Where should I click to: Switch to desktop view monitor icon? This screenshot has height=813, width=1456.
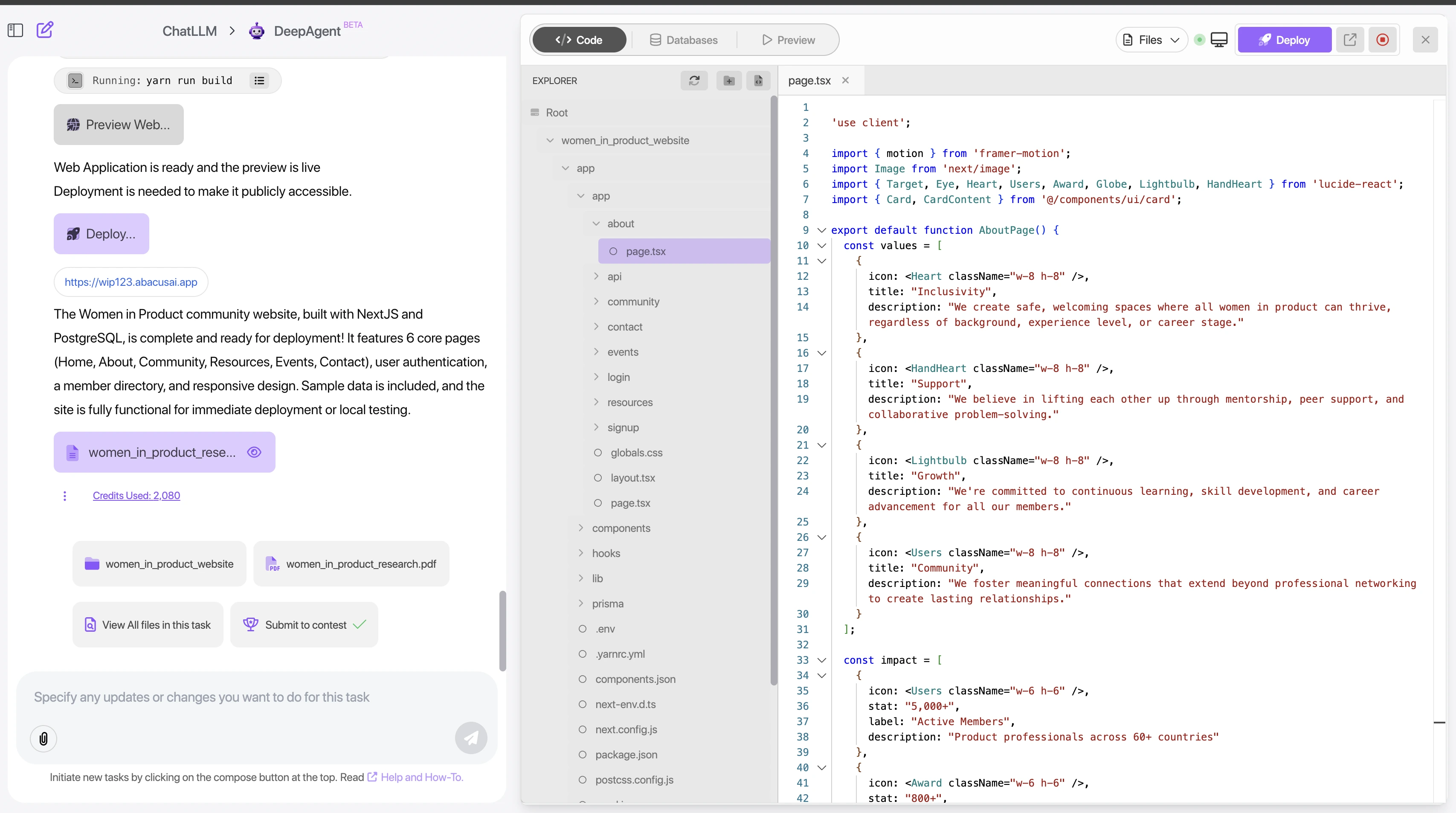click(1219, 40)
